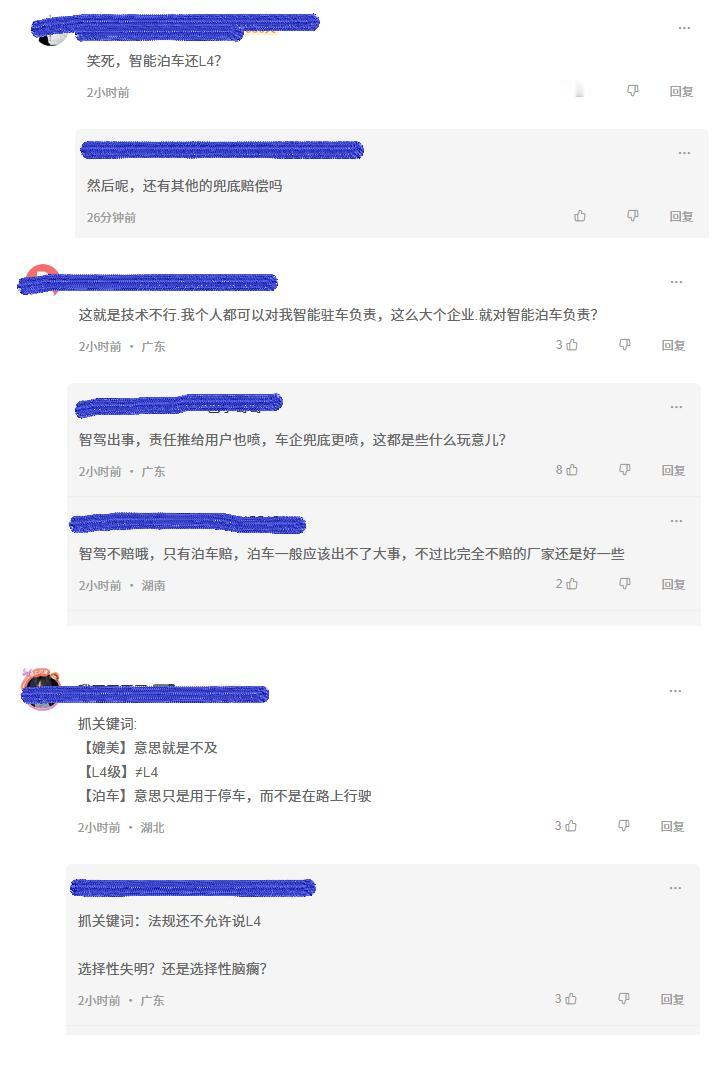Open more options menu on '然后呢' reply

(684, 153)
